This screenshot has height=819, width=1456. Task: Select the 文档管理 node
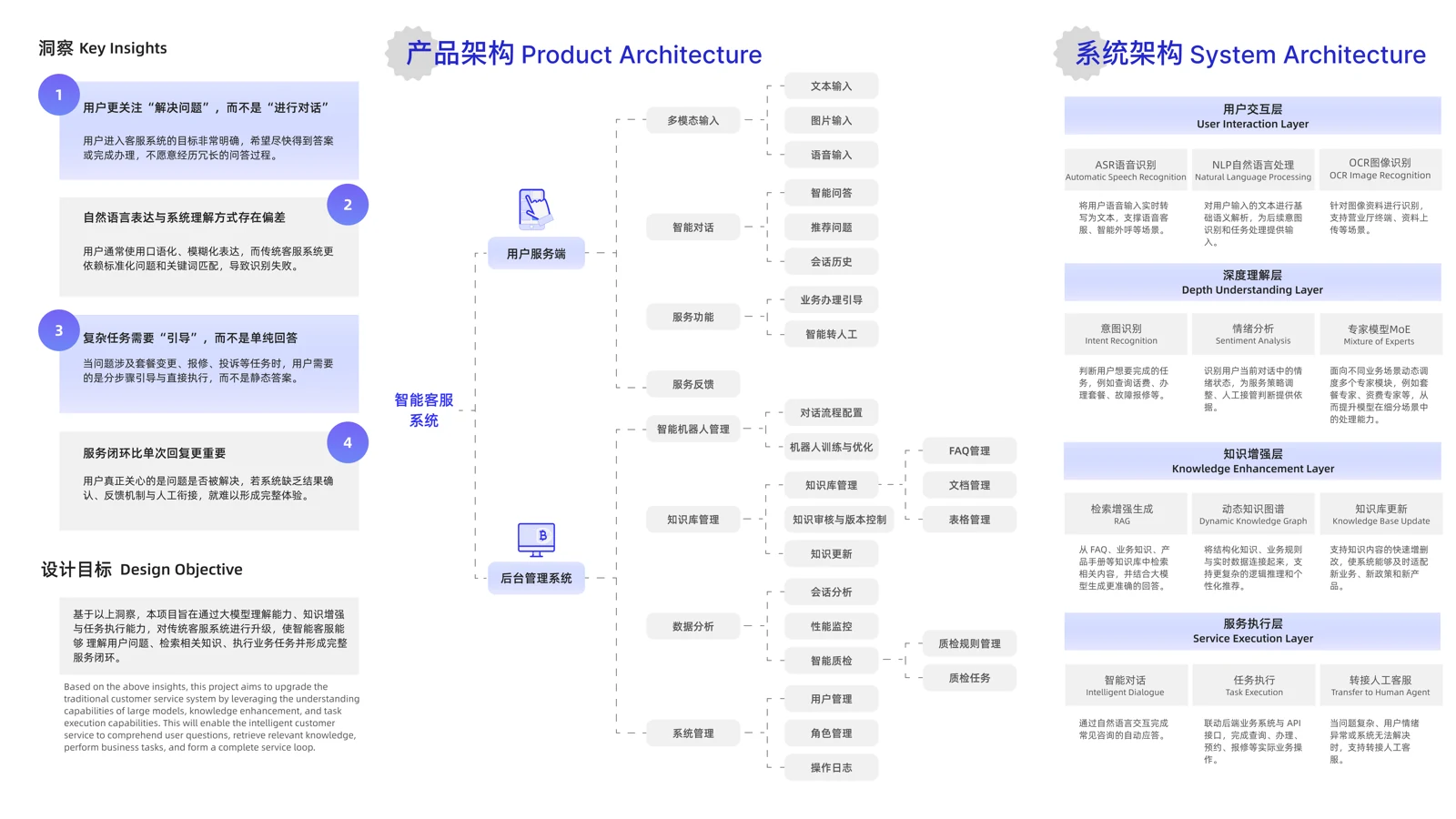click(969, 485)
